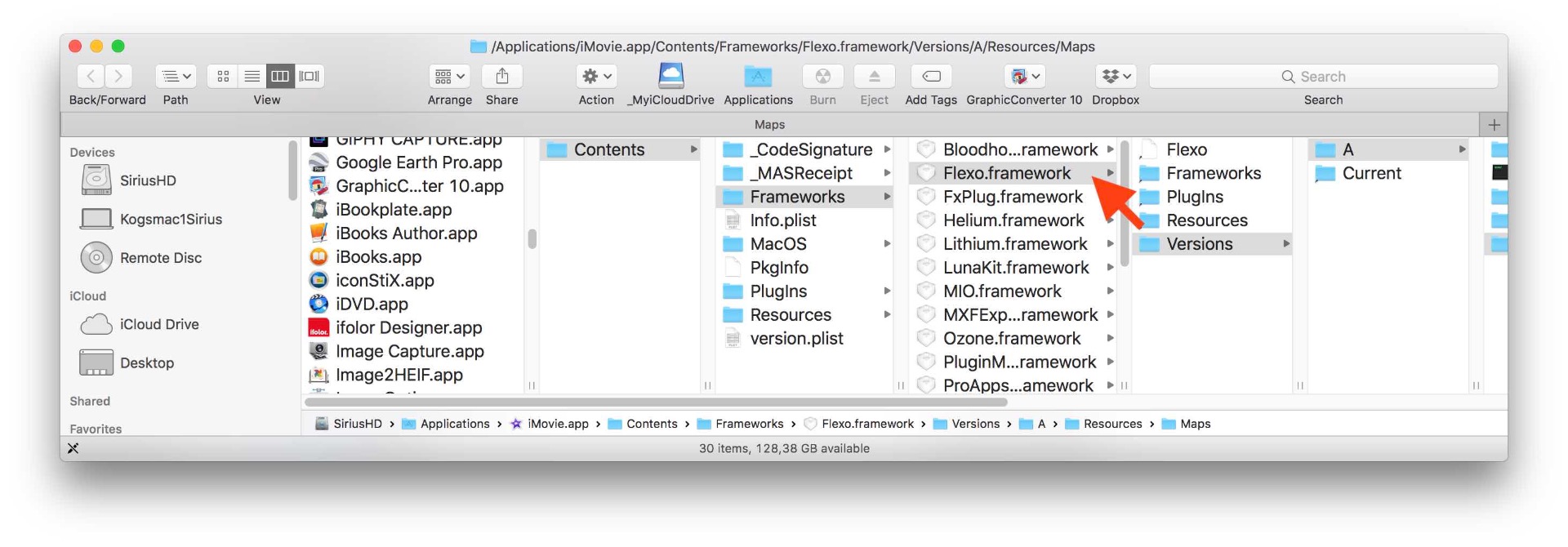Screen dimensions: 1568x547
Task: Click the customize icon in status bar
Action: pyautogui.click(x=73, y=448)
